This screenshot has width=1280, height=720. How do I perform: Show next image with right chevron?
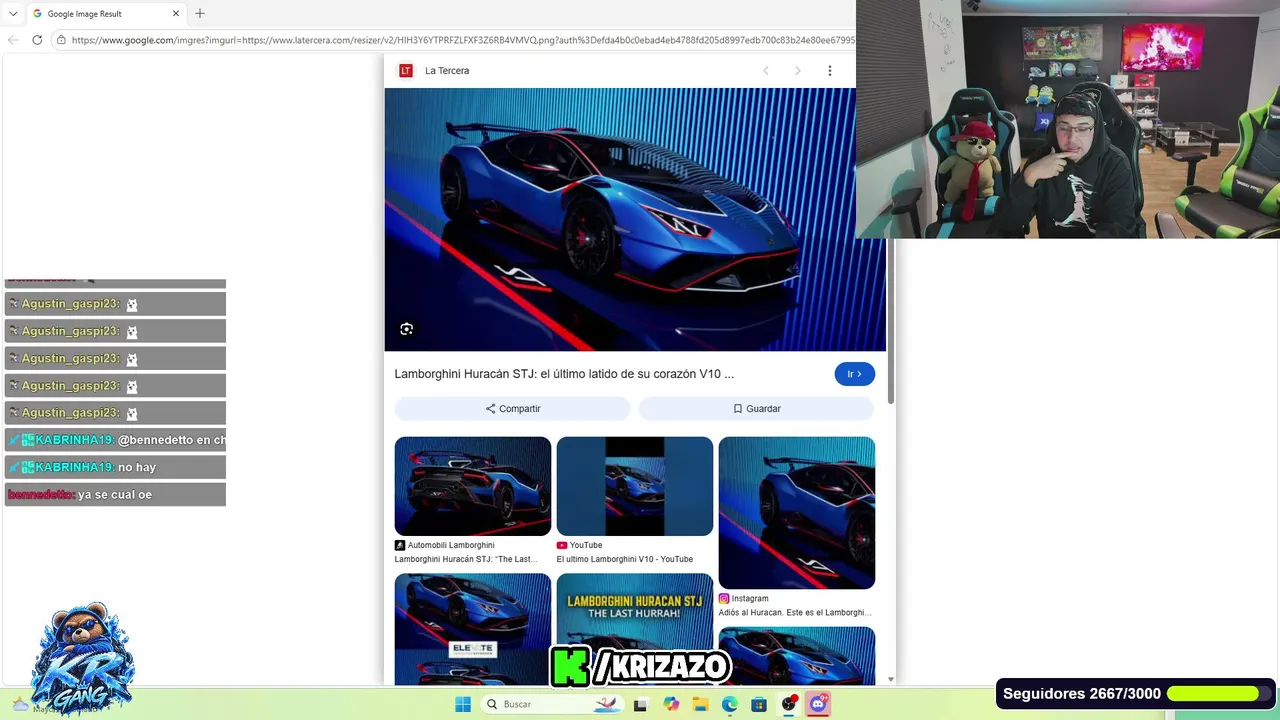coord(798,71)
